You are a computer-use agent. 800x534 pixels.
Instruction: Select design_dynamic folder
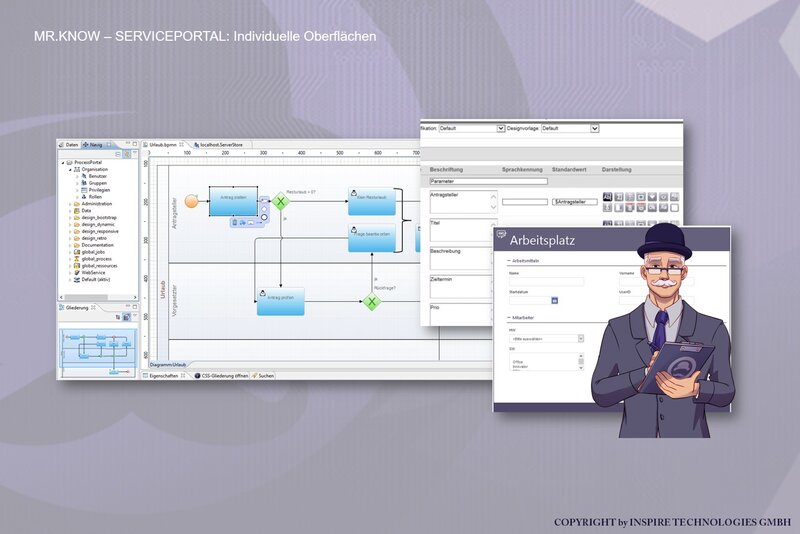(x=94, y=224)
